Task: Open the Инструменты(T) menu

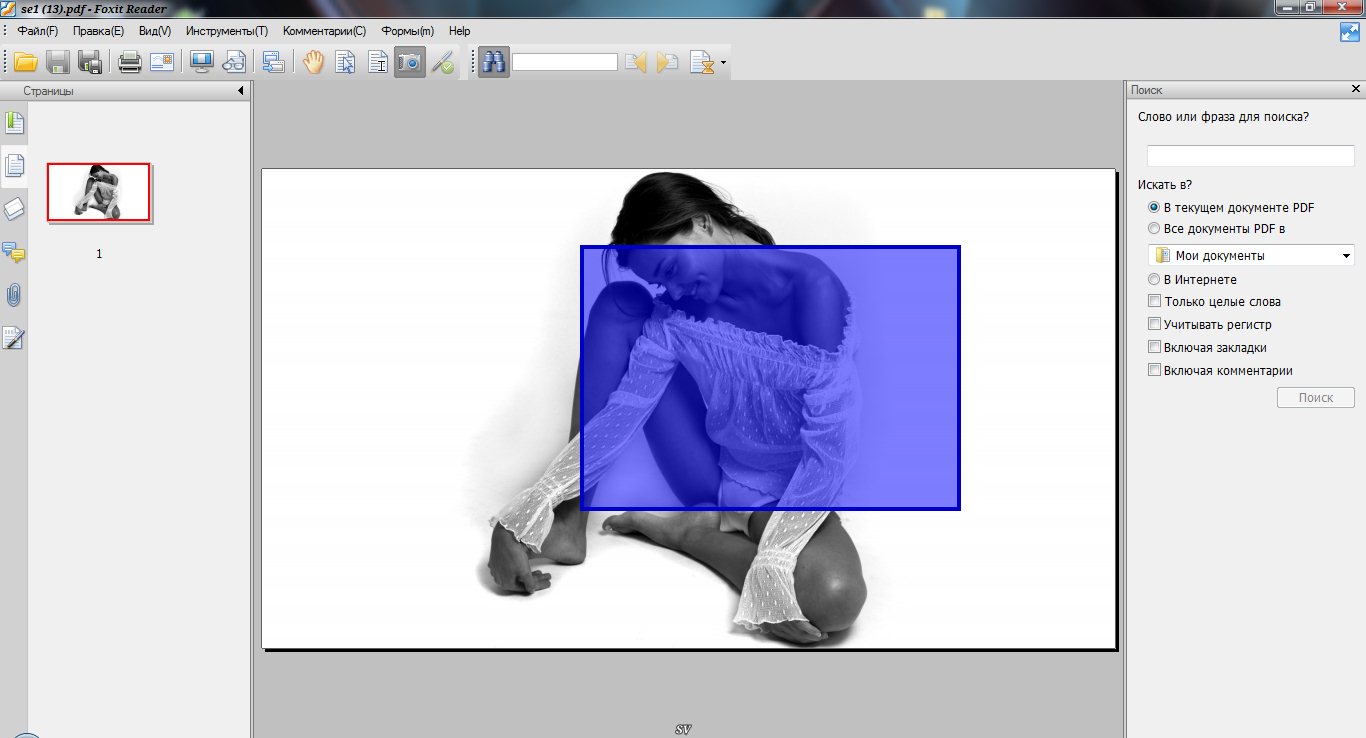Action: [x=227, y=31]
